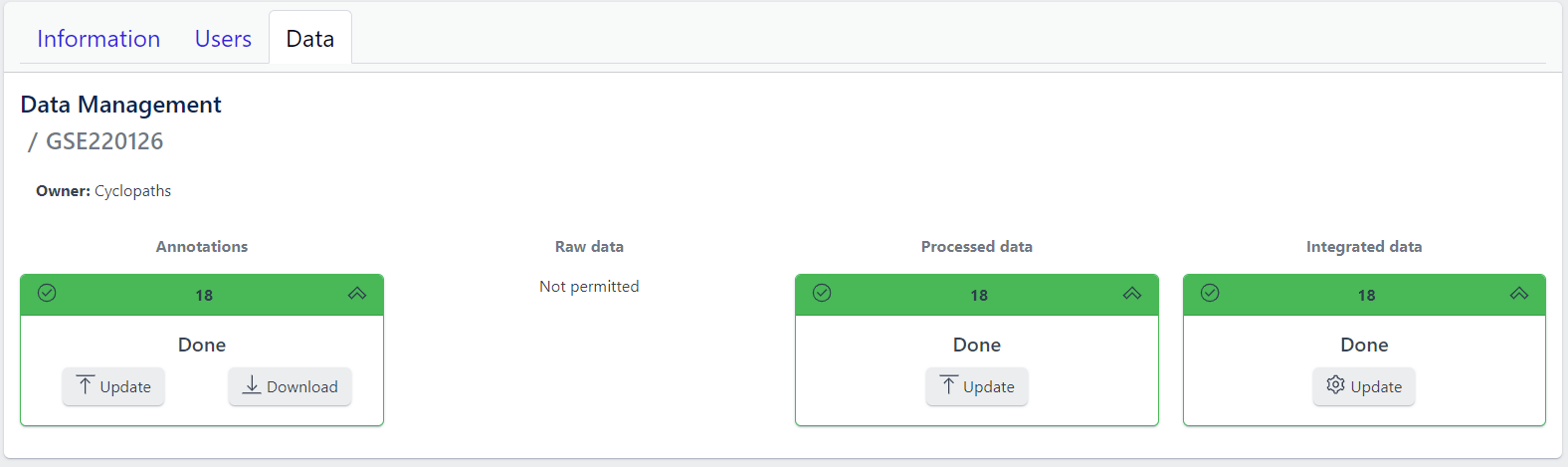Switch to the Users tab
1568x467 pixels.
[x=223, y=39]
